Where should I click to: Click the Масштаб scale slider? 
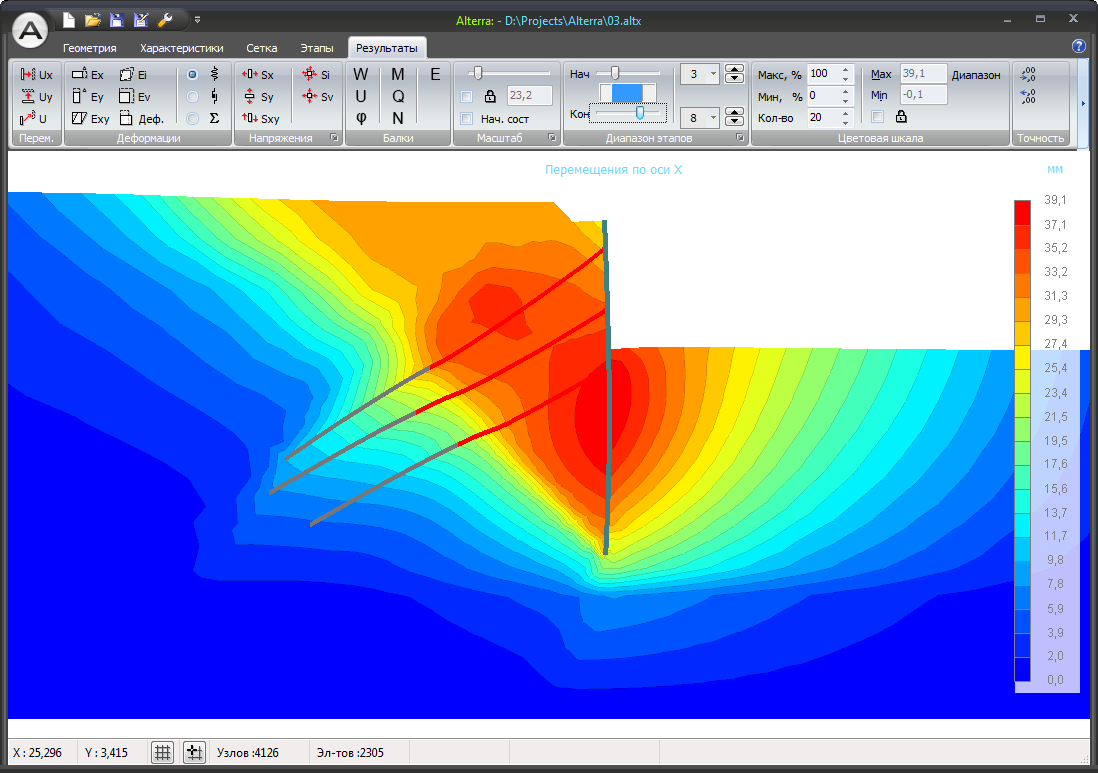pos(509,73)
